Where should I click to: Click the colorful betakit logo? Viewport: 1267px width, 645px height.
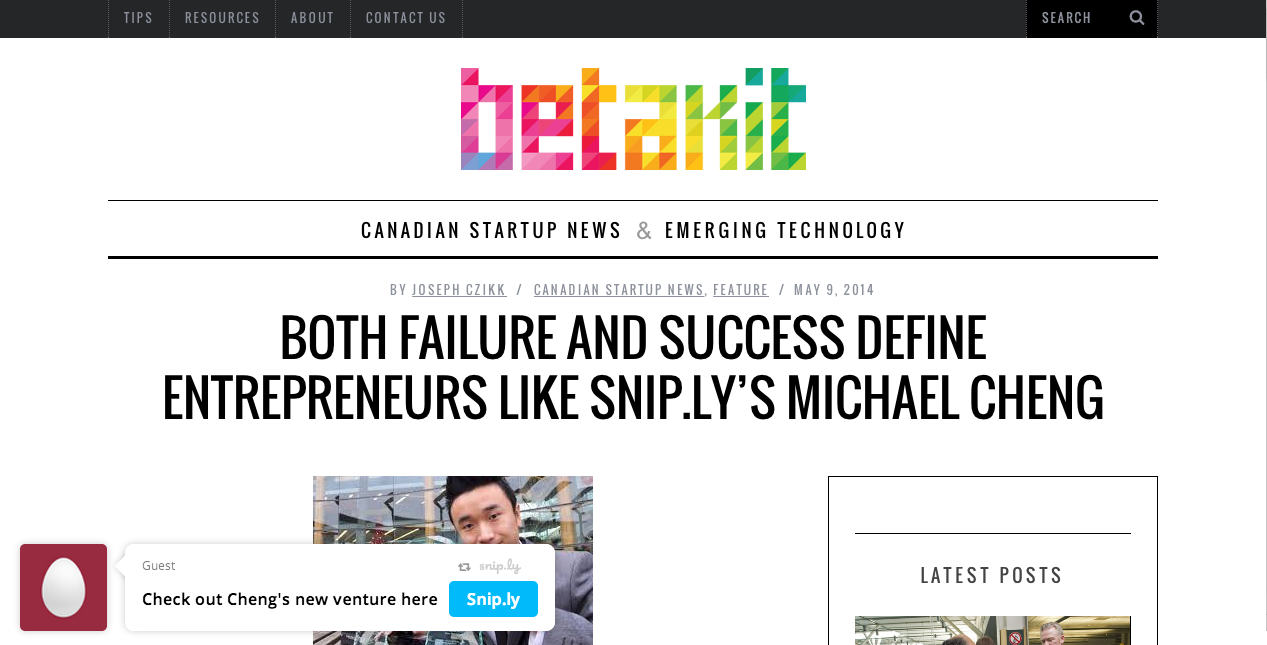point(633,119)
